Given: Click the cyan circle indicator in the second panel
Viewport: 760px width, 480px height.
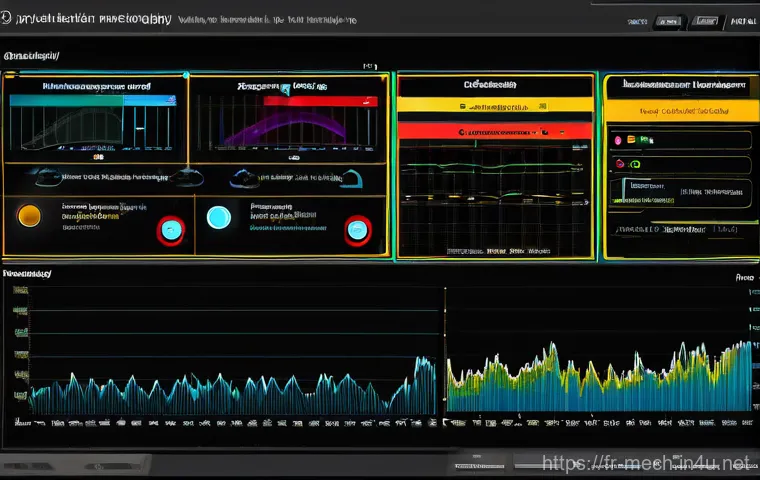Looking at the screenshot, I should click(218, 217).
